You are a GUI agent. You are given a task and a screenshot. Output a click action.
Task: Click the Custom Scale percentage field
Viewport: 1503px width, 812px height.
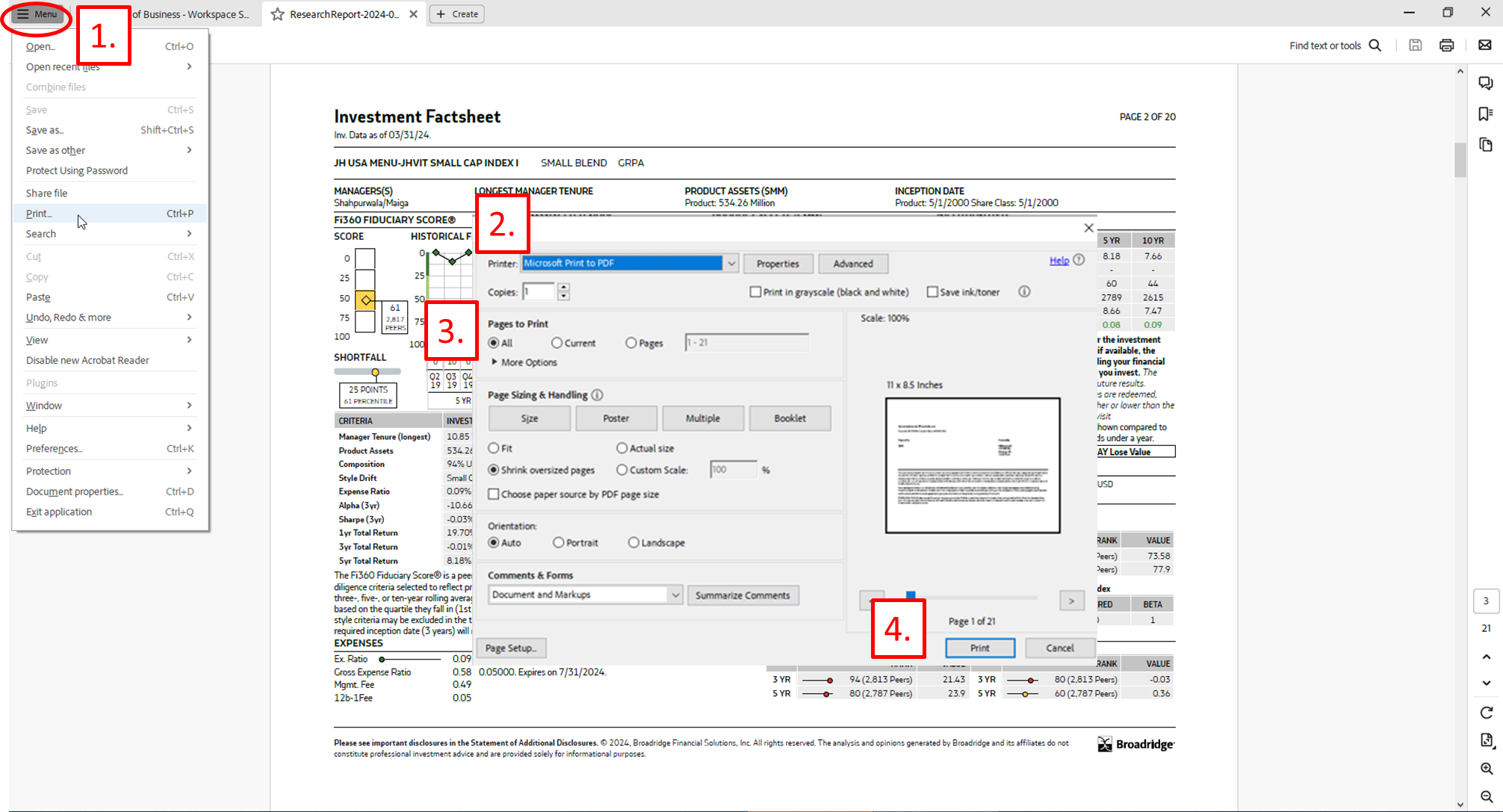(733, 470)
